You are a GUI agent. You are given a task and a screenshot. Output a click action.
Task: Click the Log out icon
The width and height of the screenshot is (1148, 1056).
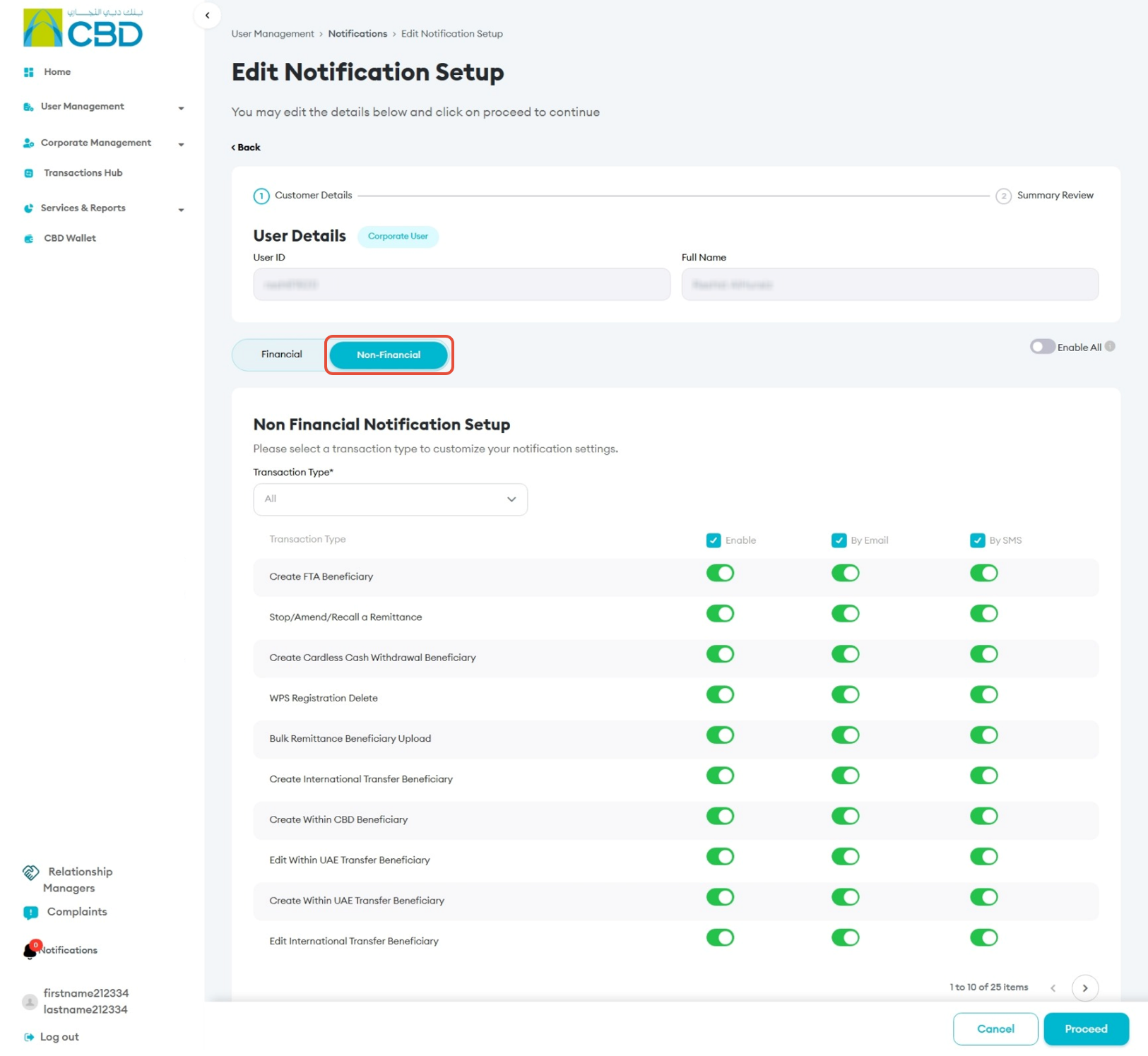coord(29,1037)
